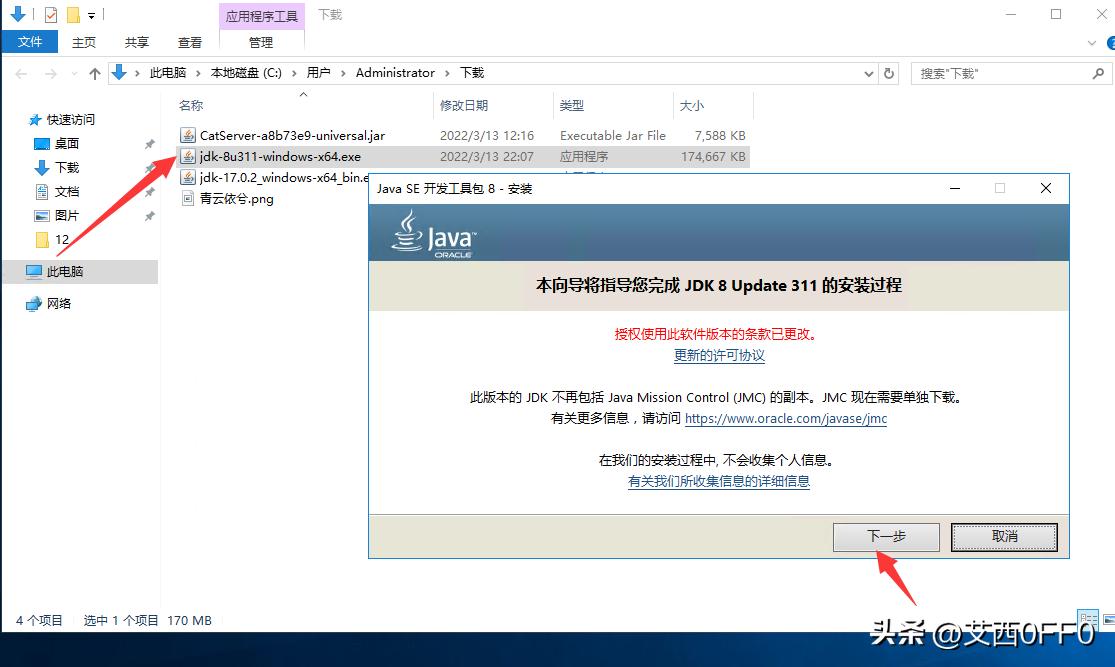Click the 名称 column sort arrow
The width and height of the screenshot is (1115, 667).
pyautogui.click(x=303, y=96)
